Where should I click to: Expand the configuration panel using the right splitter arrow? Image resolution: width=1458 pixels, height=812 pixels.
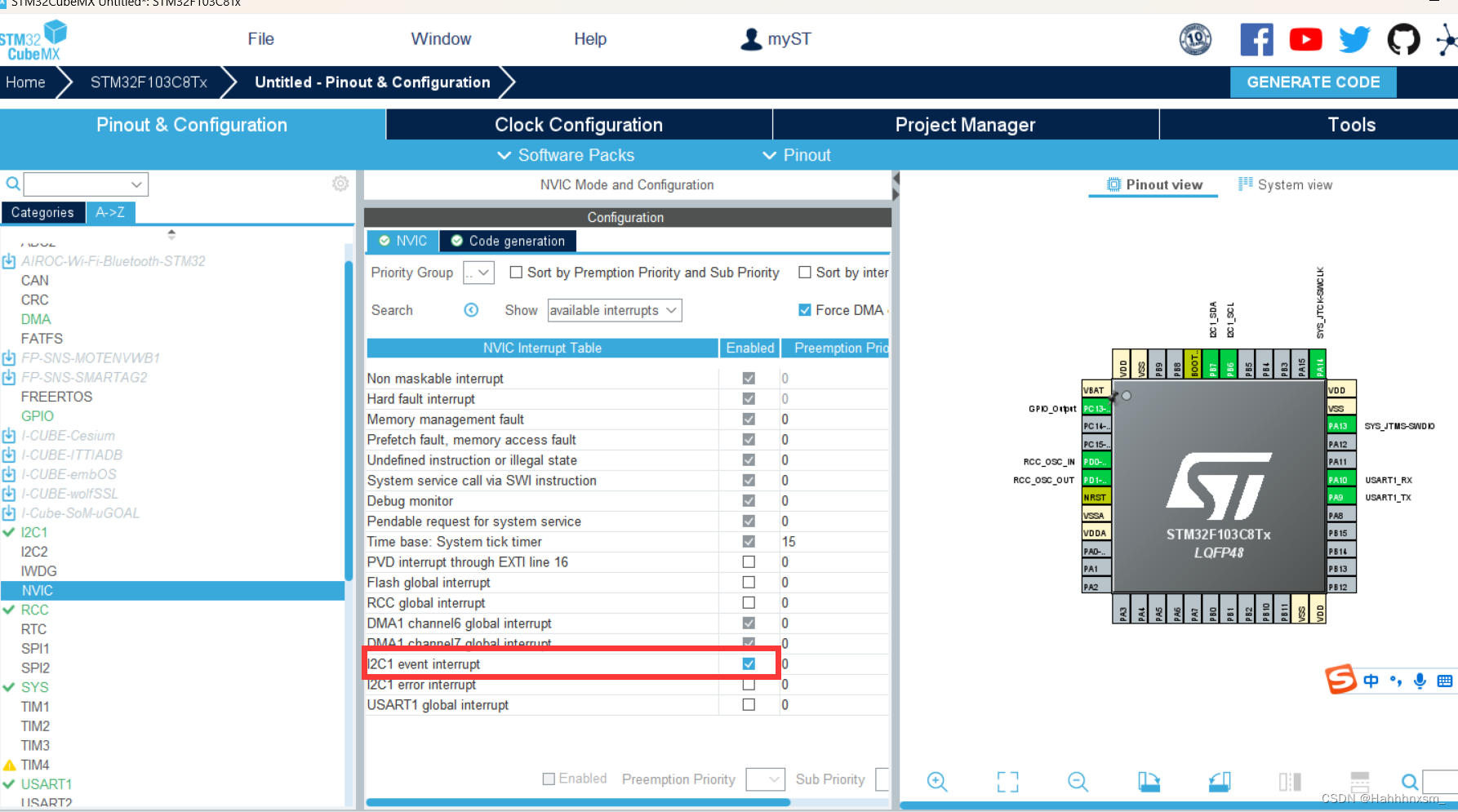(896, 195)
